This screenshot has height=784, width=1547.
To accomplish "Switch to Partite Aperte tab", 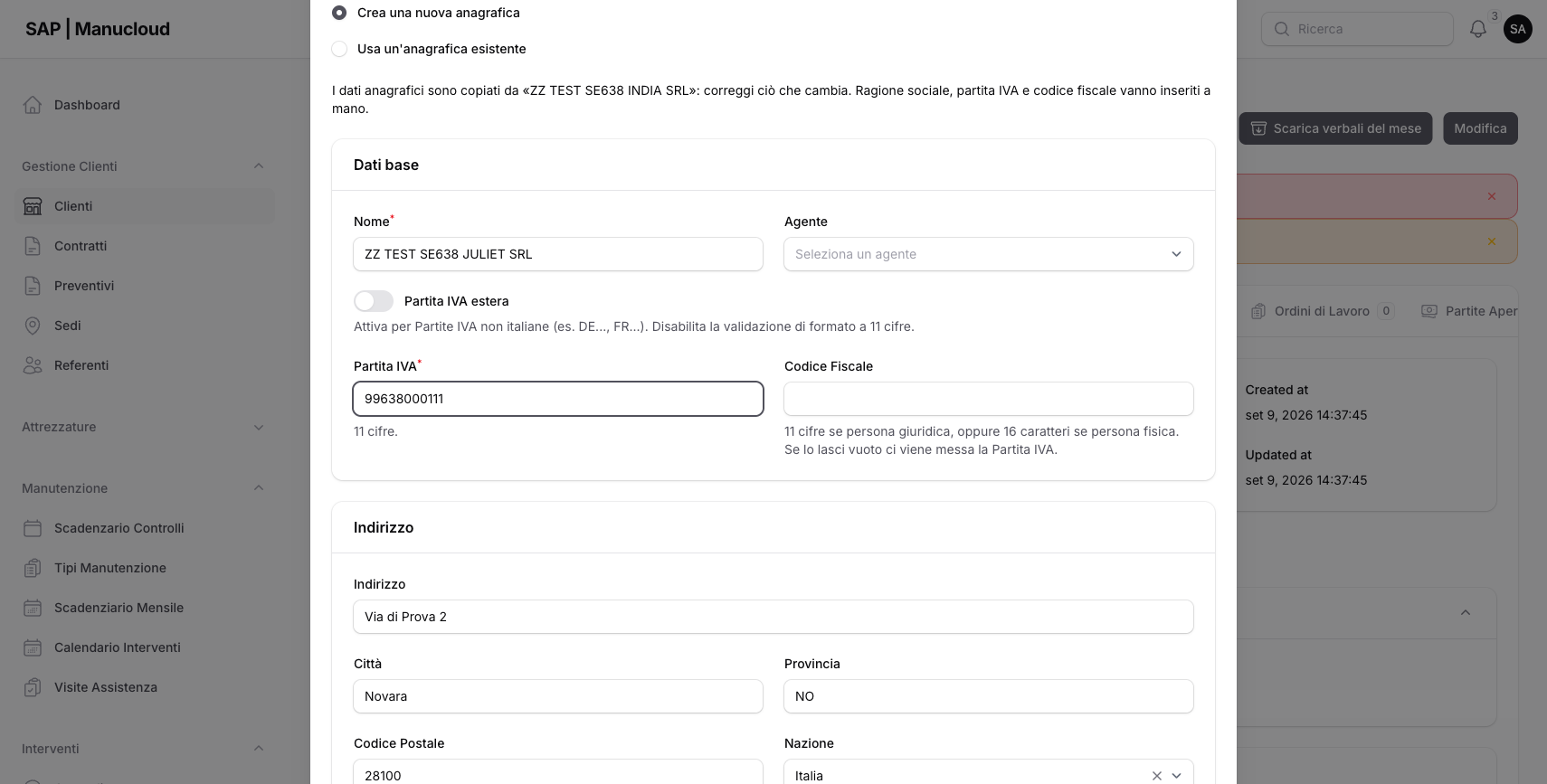I will [x=1469, y=311].
